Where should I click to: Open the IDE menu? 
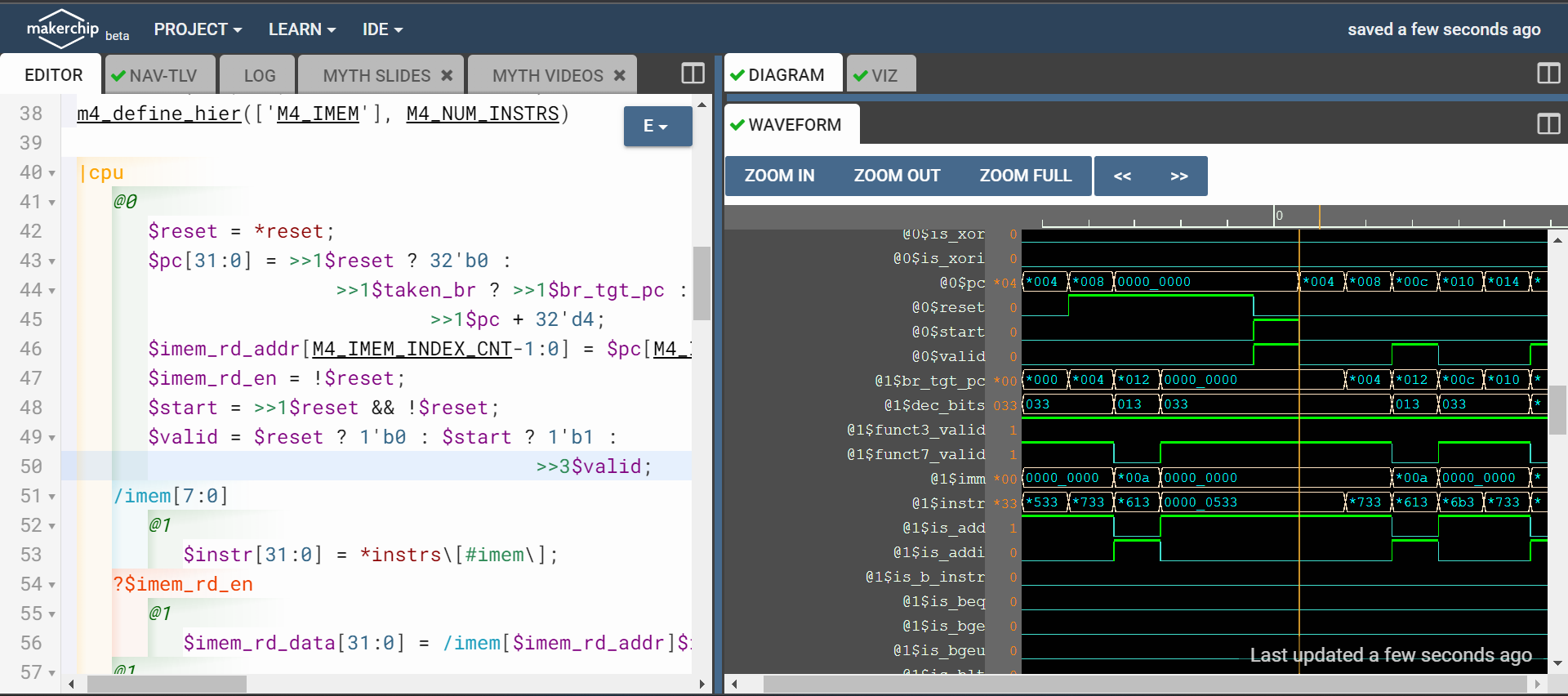[x=382, y=29]
